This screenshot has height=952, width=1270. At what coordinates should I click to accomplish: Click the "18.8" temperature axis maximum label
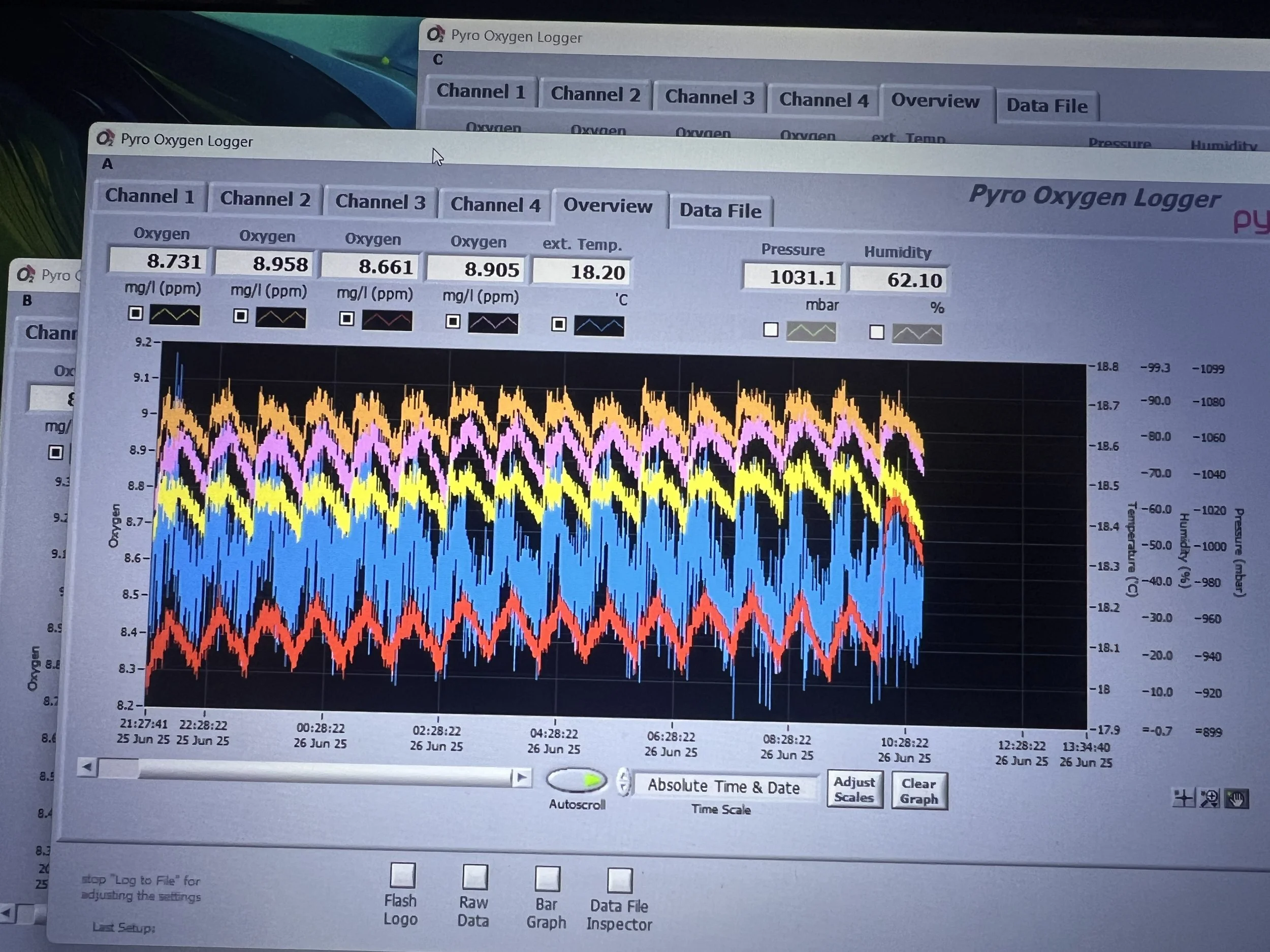(1107, 367)
